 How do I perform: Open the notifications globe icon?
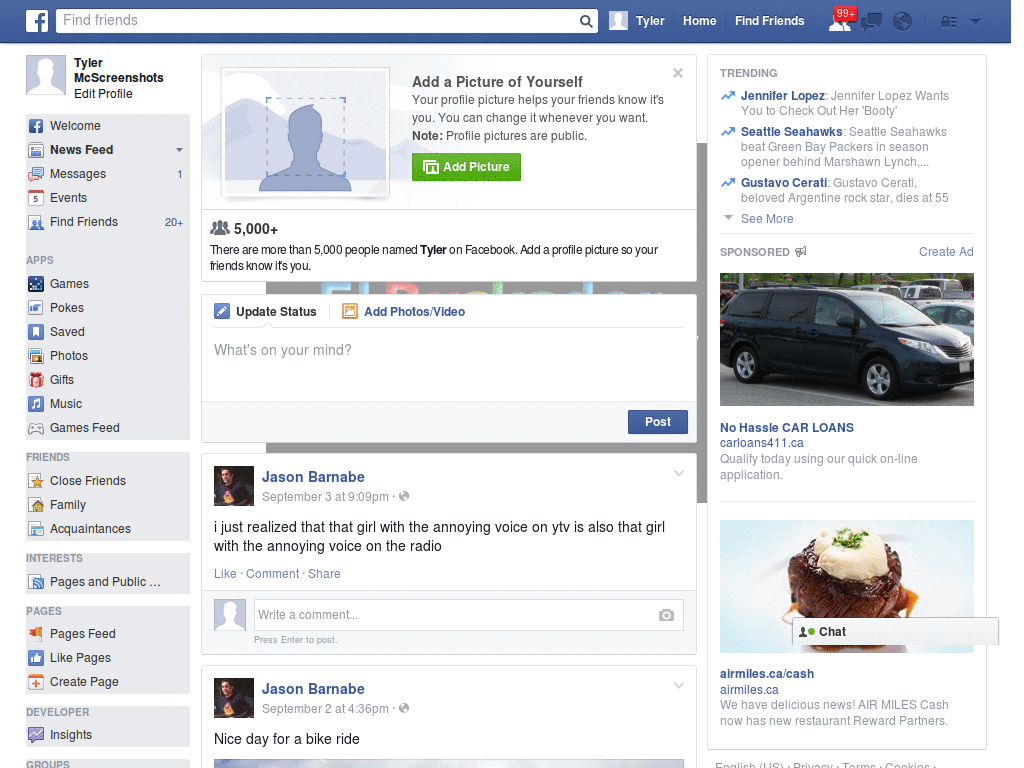[903, 22]
